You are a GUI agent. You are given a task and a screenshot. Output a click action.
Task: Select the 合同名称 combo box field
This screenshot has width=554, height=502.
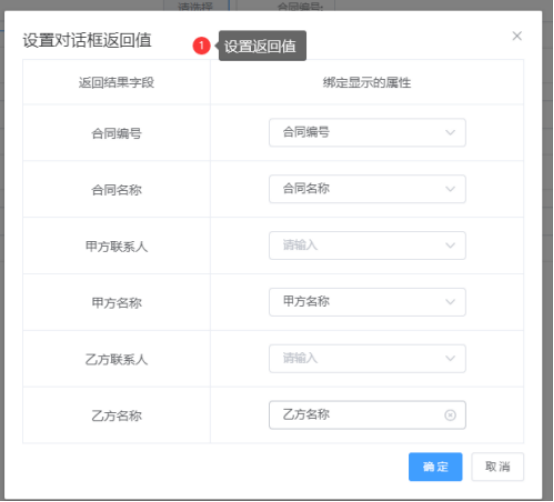pyautogui.click(x=367, y=189)
